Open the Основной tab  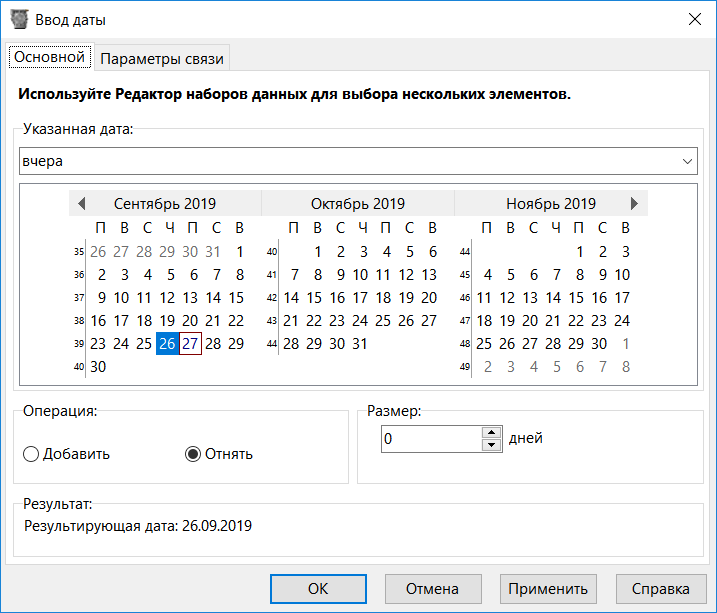coord(49,57)
